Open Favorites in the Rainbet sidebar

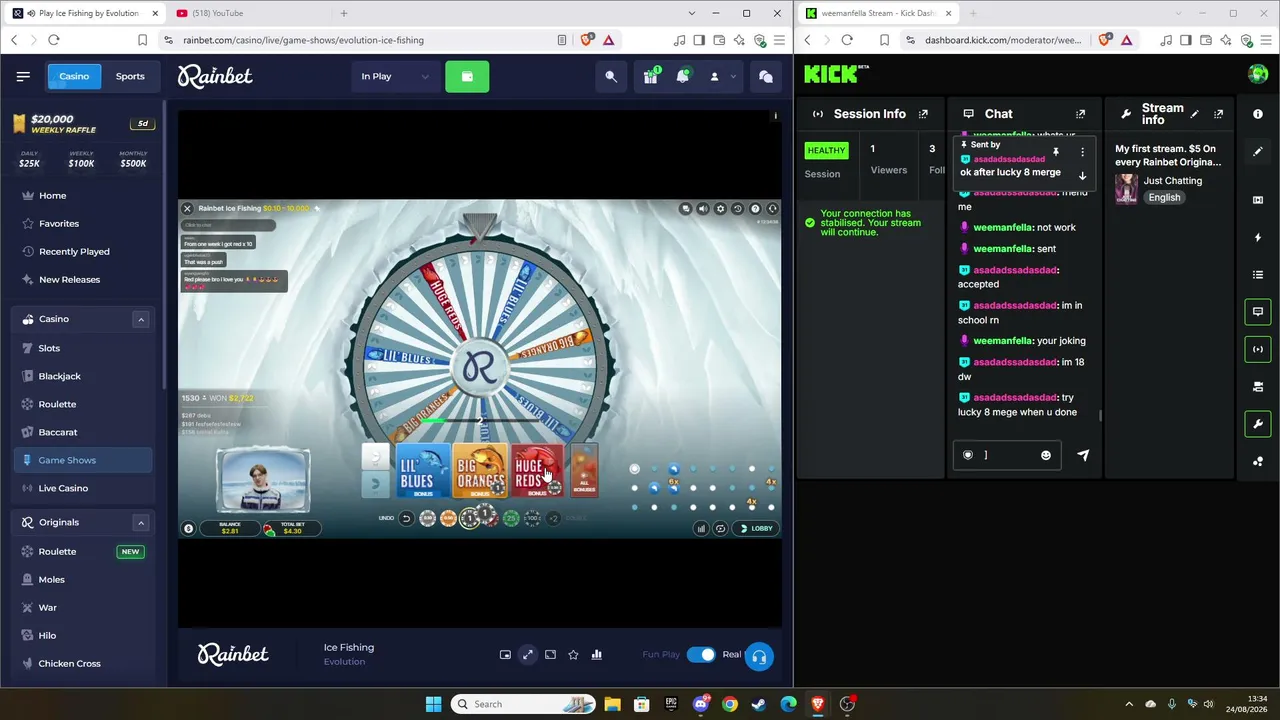coord(84,224)
